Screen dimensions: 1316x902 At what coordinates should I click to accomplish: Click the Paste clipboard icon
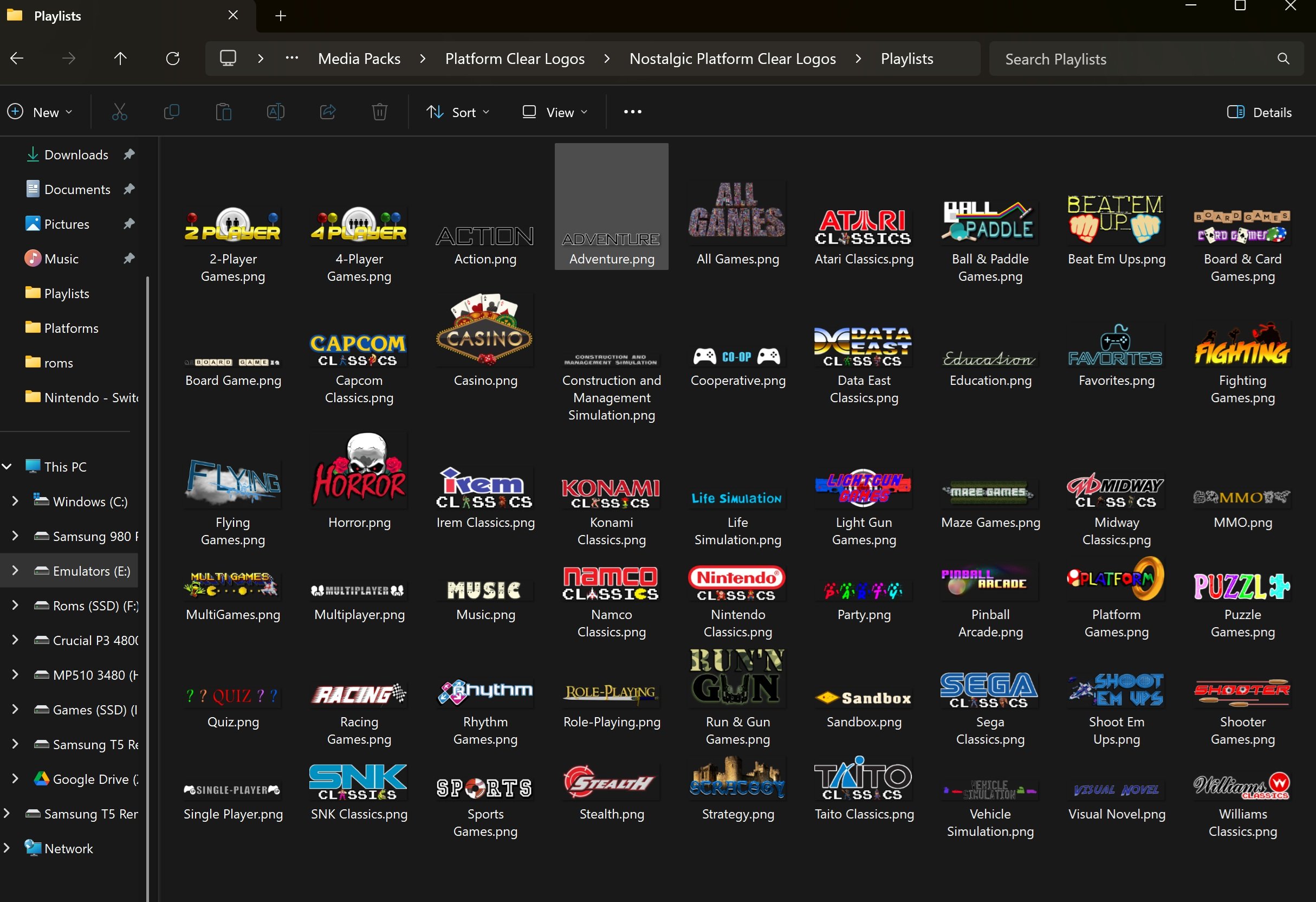pos(224,112)
